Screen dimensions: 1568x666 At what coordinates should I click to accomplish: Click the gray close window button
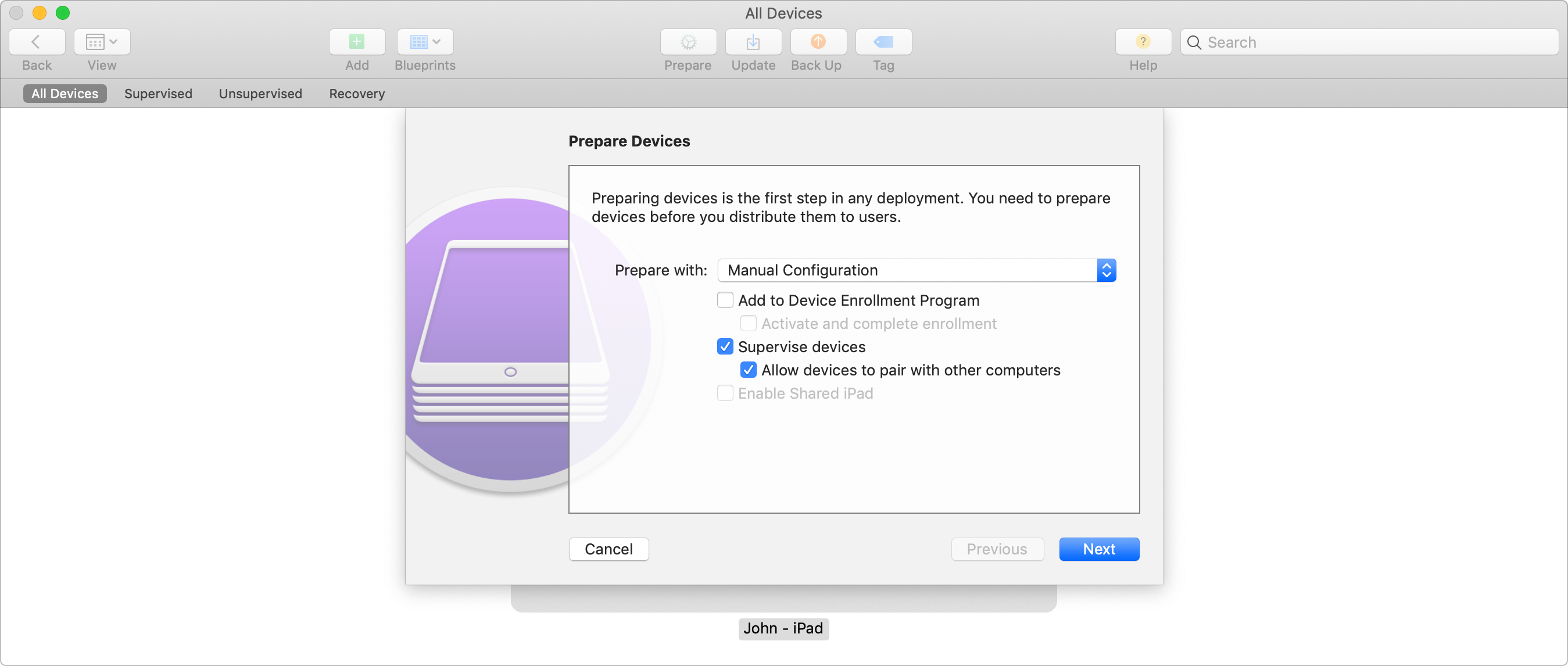16,13
